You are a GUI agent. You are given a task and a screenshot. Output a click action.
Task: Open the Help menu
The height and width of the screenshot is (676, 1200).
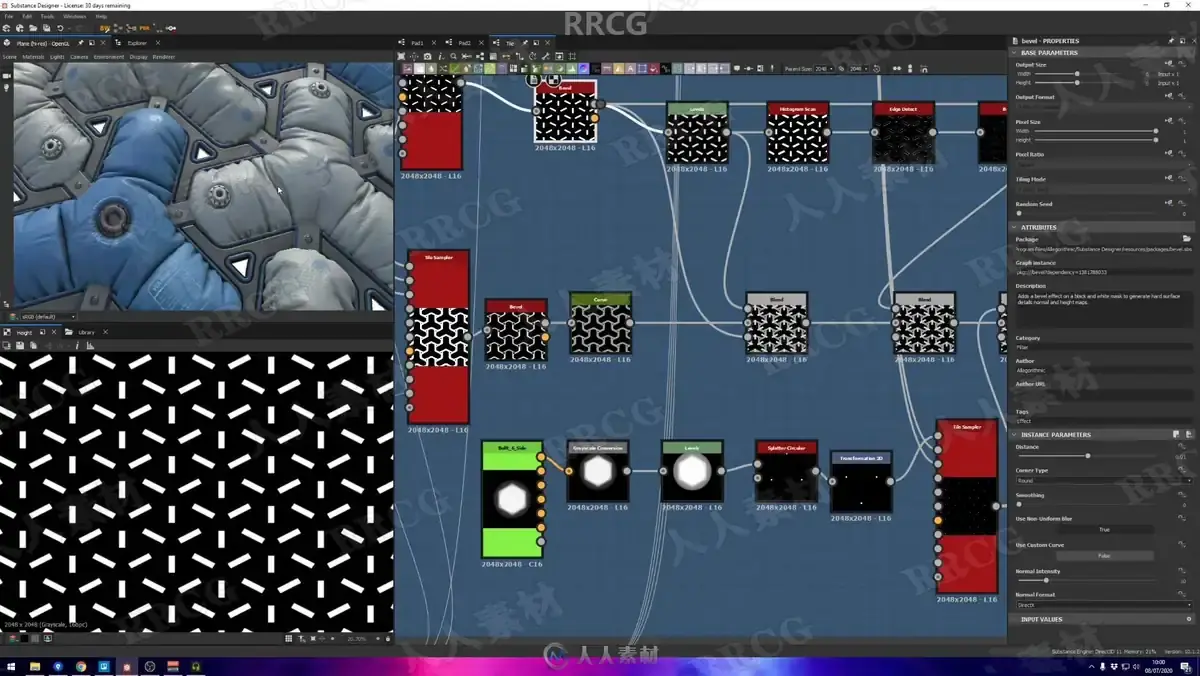click(x=101, y=17)
